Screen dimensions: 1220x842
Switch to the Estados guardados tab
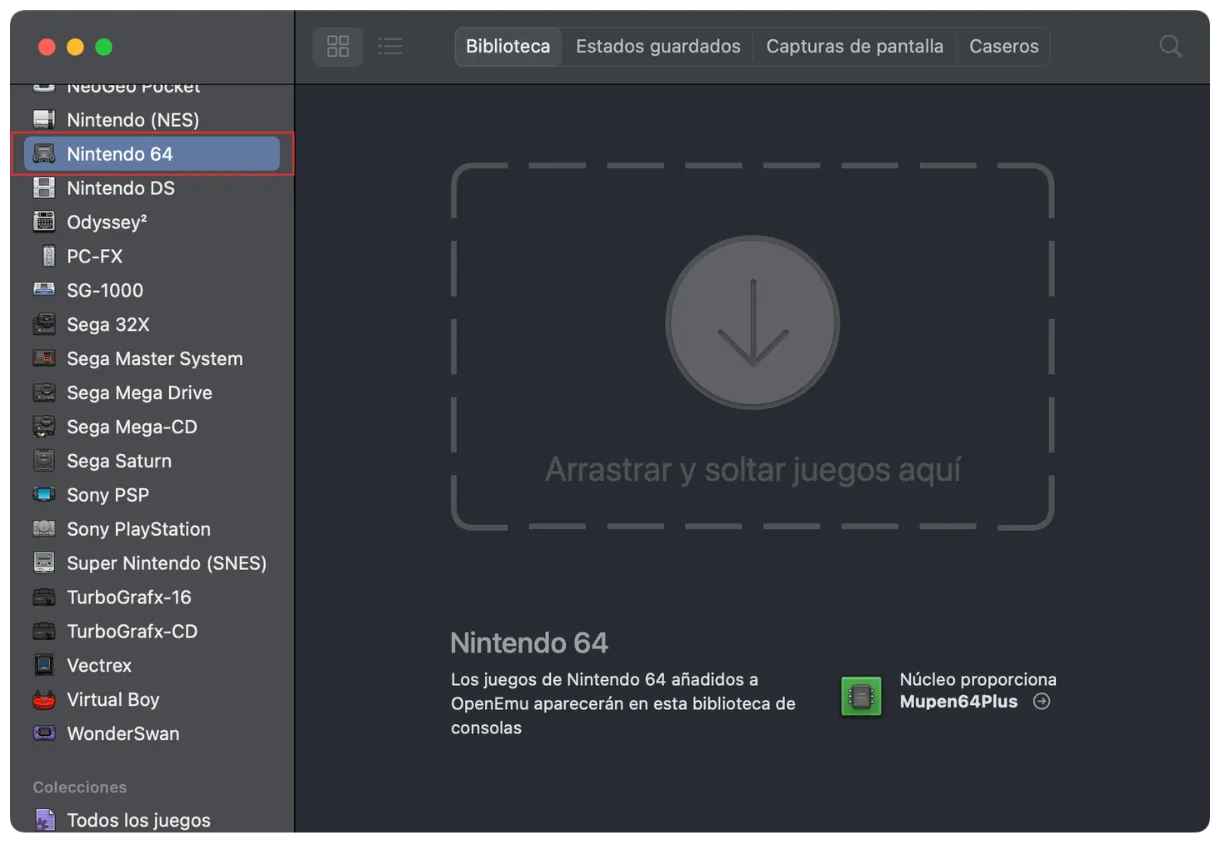(657, 46)
